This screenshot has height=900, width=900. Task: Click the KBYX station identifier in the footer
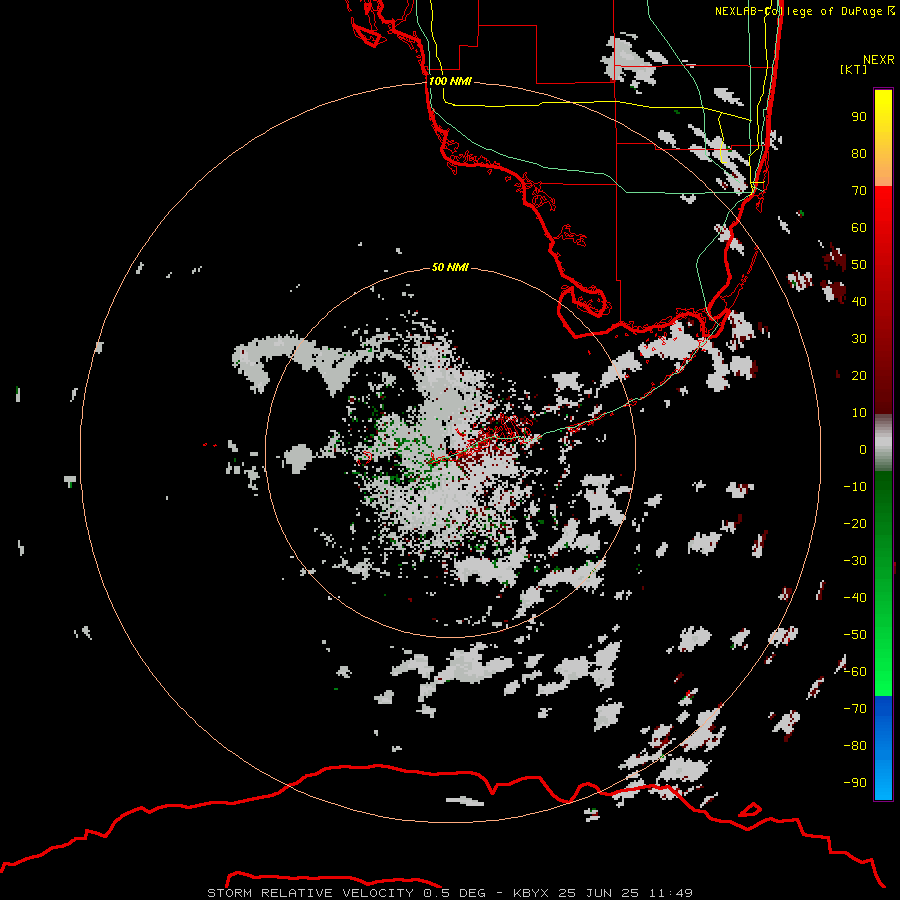tap(531, 893)
